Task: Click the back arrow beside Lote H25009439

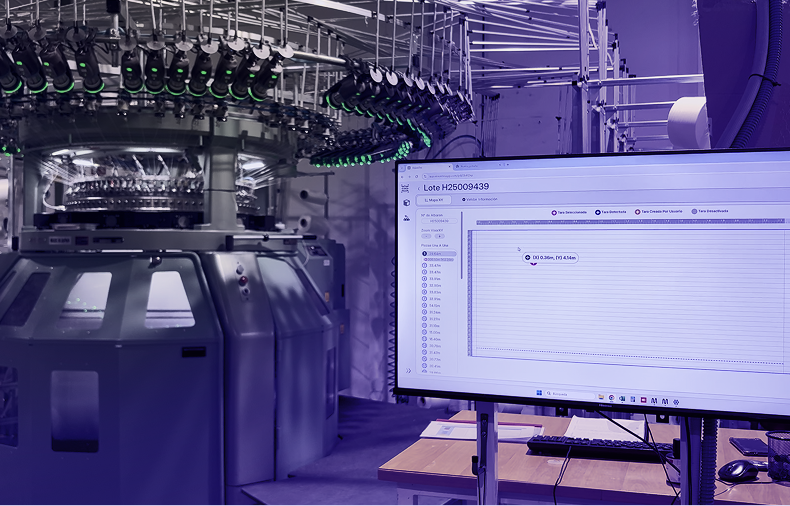Action: (x=418, y=188)
